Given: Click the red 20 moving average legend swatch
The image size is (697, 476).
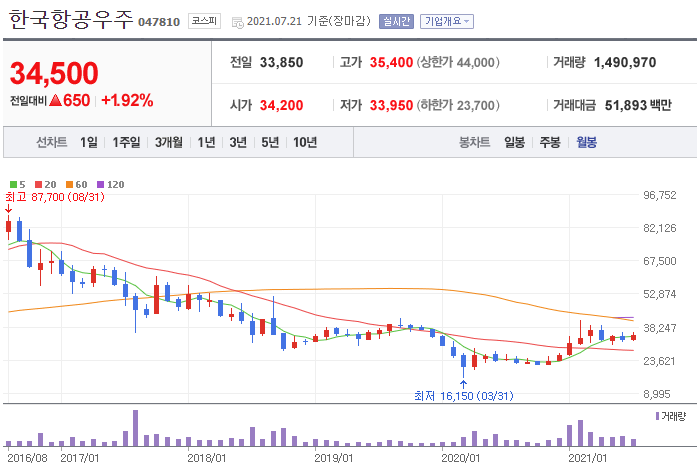Looking at the screenshot, I should 39,184.
